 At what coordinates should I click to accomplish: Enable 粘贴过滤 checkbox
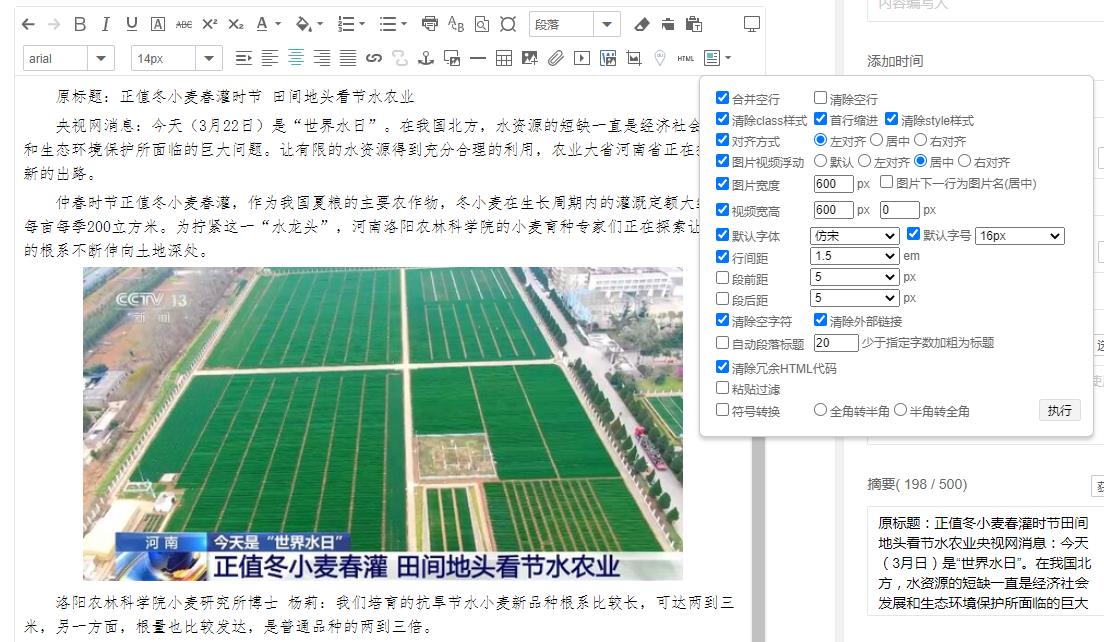pyautogui.click(x=722, y=388)
